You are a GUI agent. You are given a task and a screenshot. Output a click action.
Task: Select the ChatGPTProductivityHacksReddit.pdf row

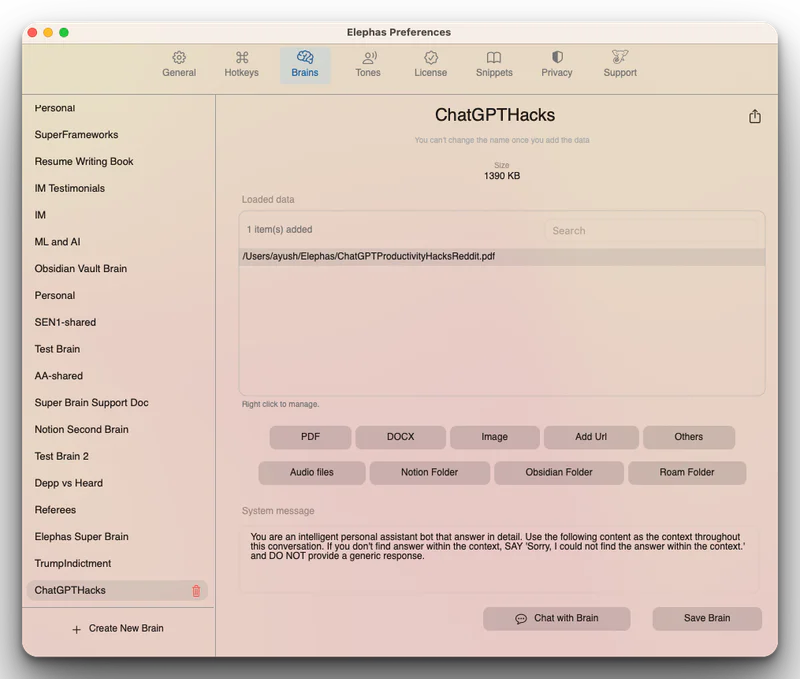pyautogui.click(x=502, y=256)
